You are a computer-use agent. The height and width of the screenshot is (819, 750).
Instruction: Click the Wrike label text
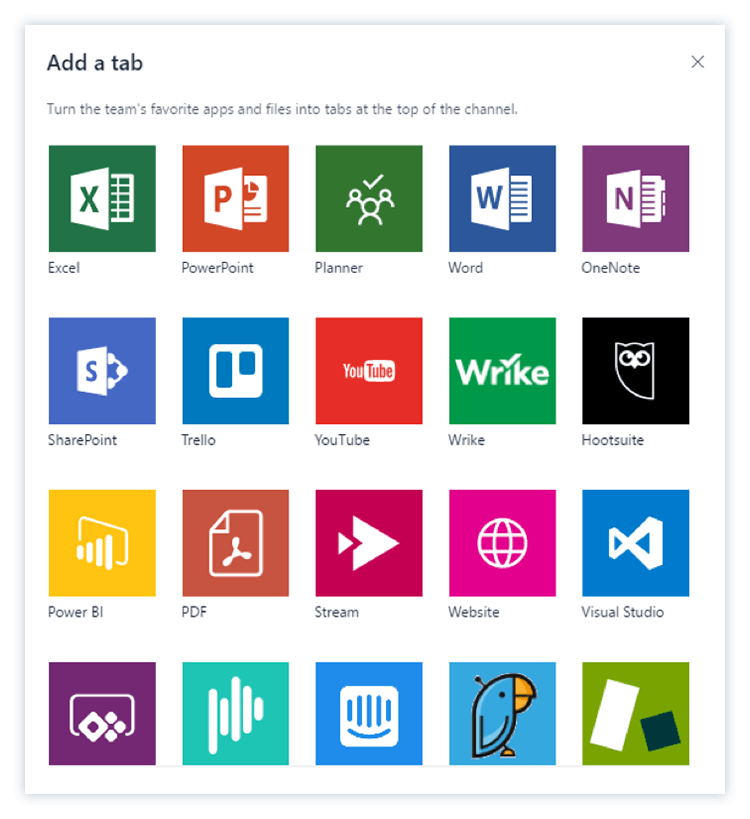(466, 440)
